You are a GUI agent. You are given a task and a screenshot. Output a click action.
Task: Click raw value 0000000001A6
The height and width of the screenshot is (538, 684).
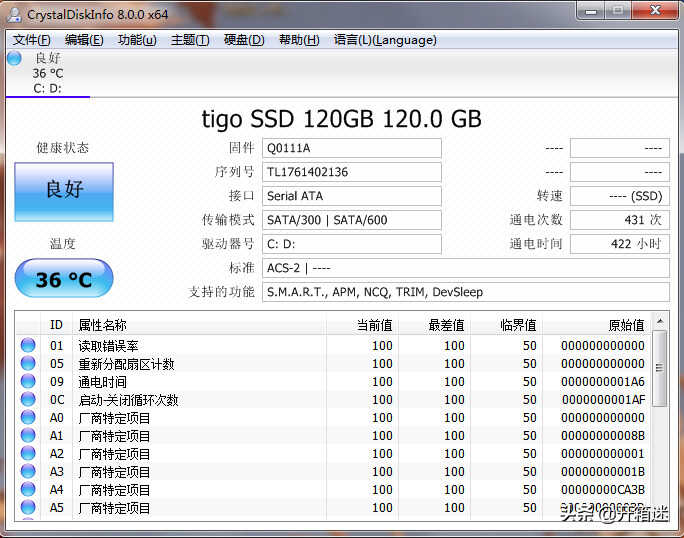coord(603,382)
